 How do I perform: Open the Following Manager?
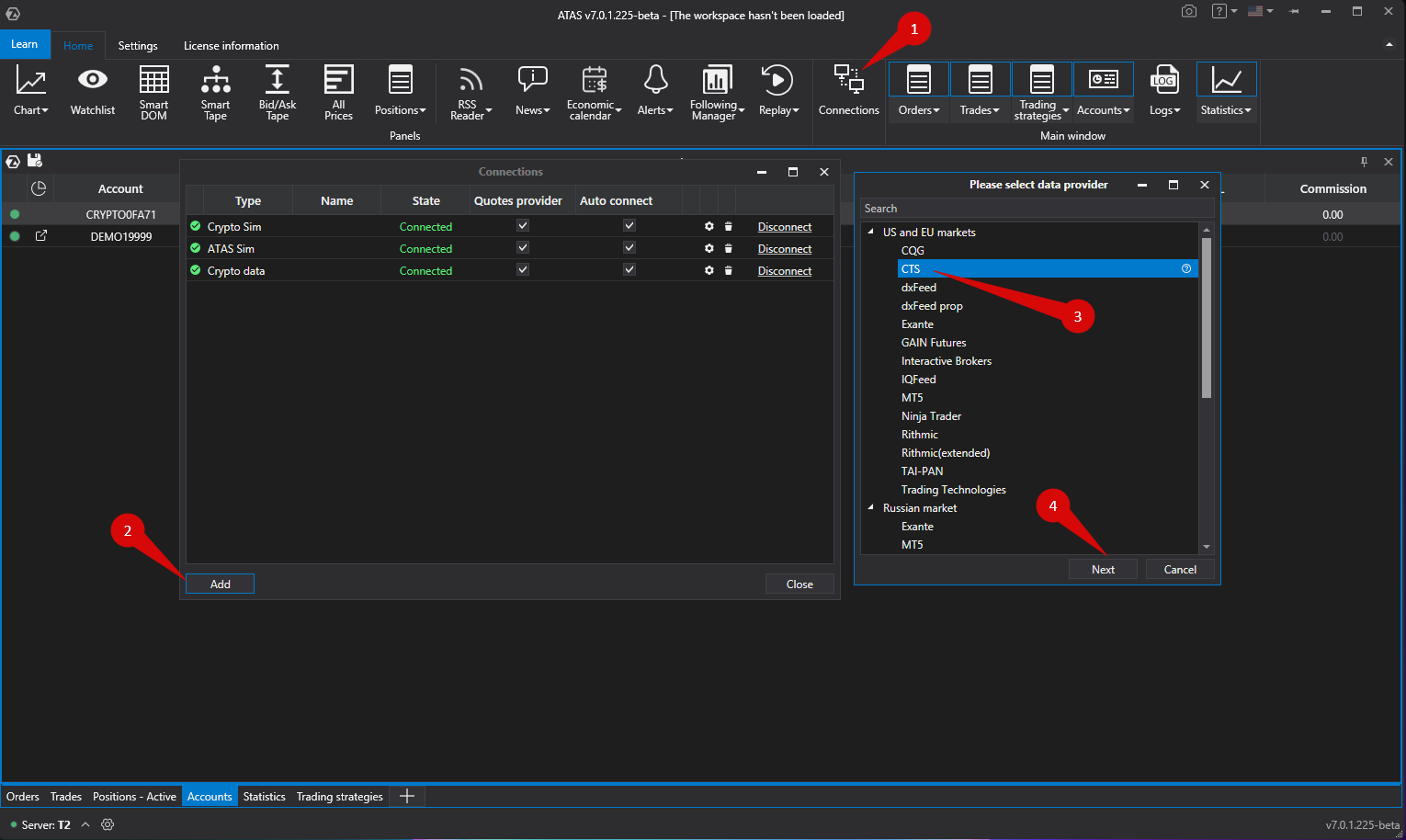[x=717, y=92]
